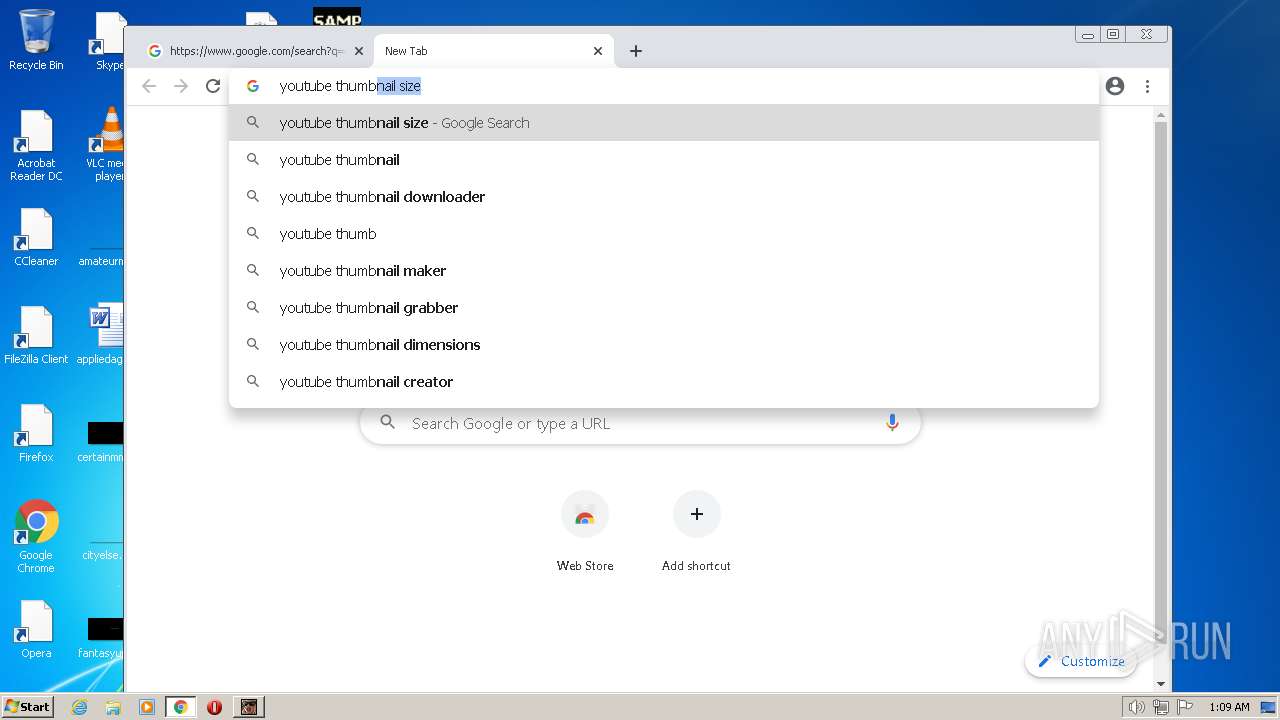Open the Acrobat Reader DC desktop shortcut
Image resolution: width=1280 pixels, height=720 pixels.
click(x=36, y=146)
